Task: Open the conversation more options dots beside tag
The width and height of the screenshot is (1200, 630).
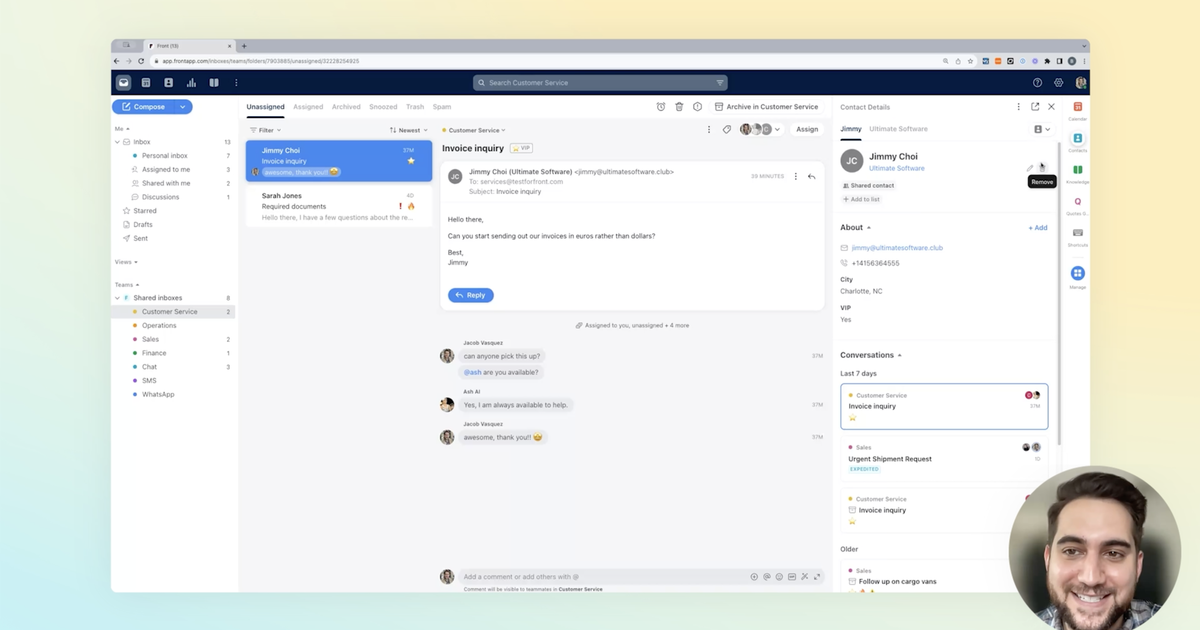Action: [x=709, y=129]
